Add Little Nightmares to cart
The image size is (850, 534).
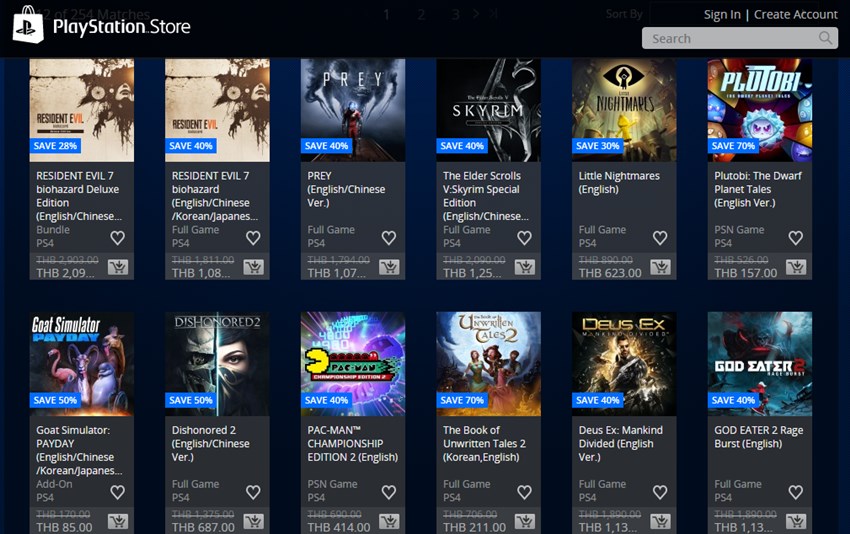pyautogui.click(x=660, y=267)
